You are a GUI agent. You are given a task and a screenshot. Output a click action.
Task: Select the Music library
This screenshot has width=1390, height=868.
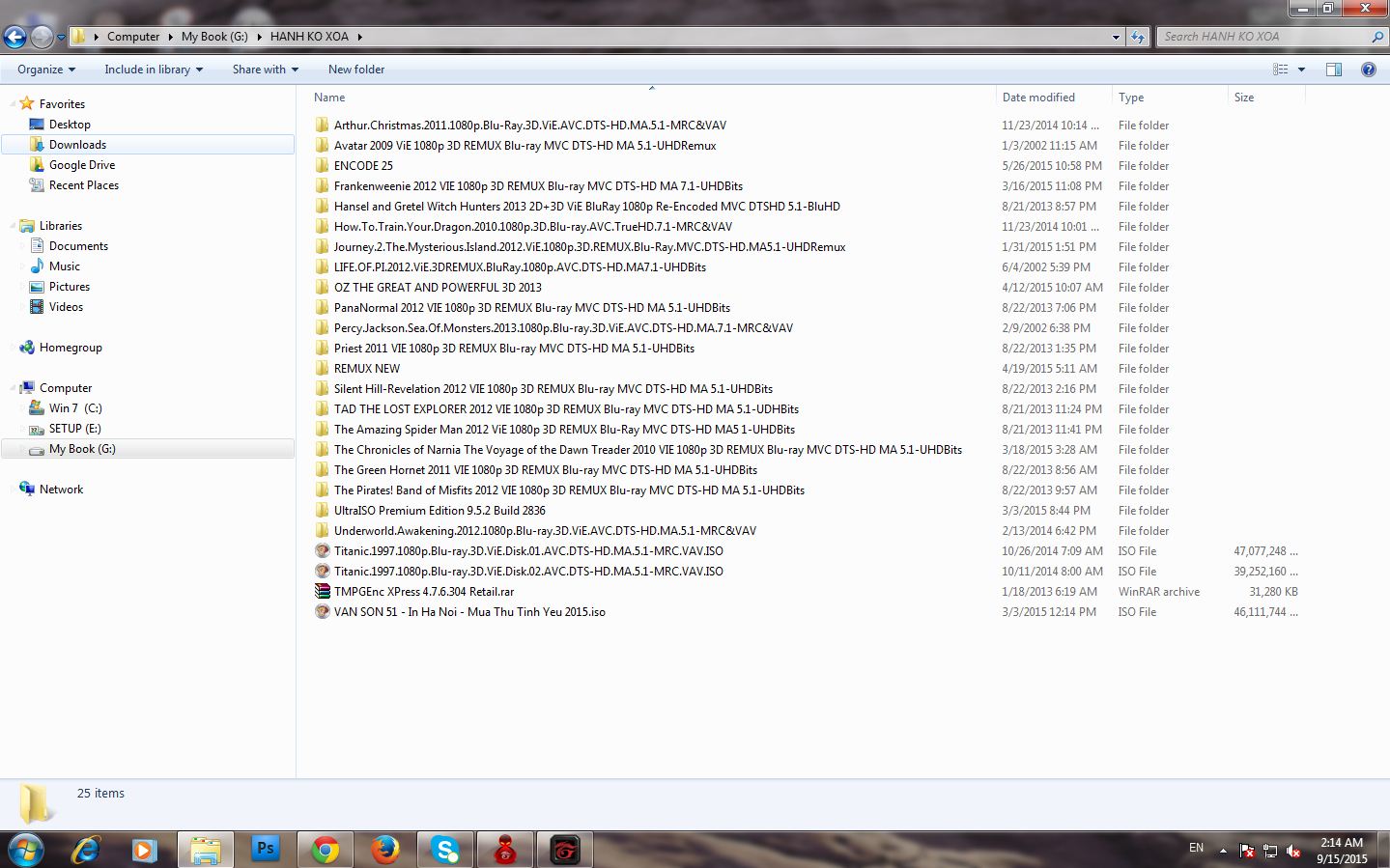coord(65,266)
